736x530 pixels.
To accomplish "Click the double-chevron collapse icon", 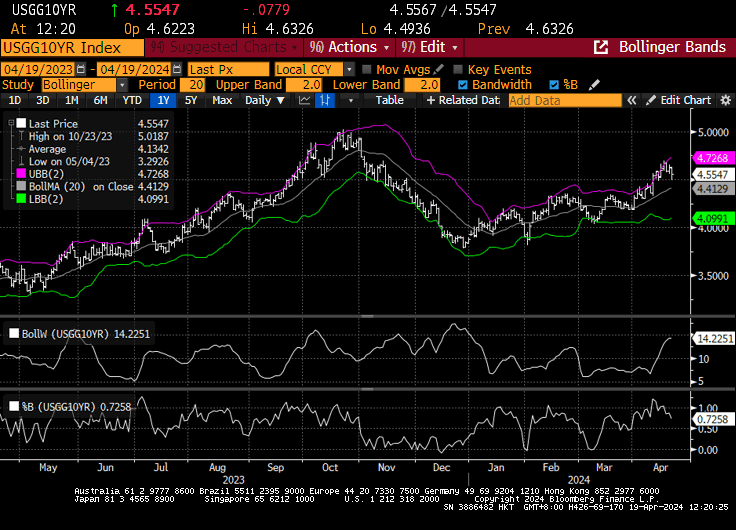I will pyautogui.click(x=632, y=100).
